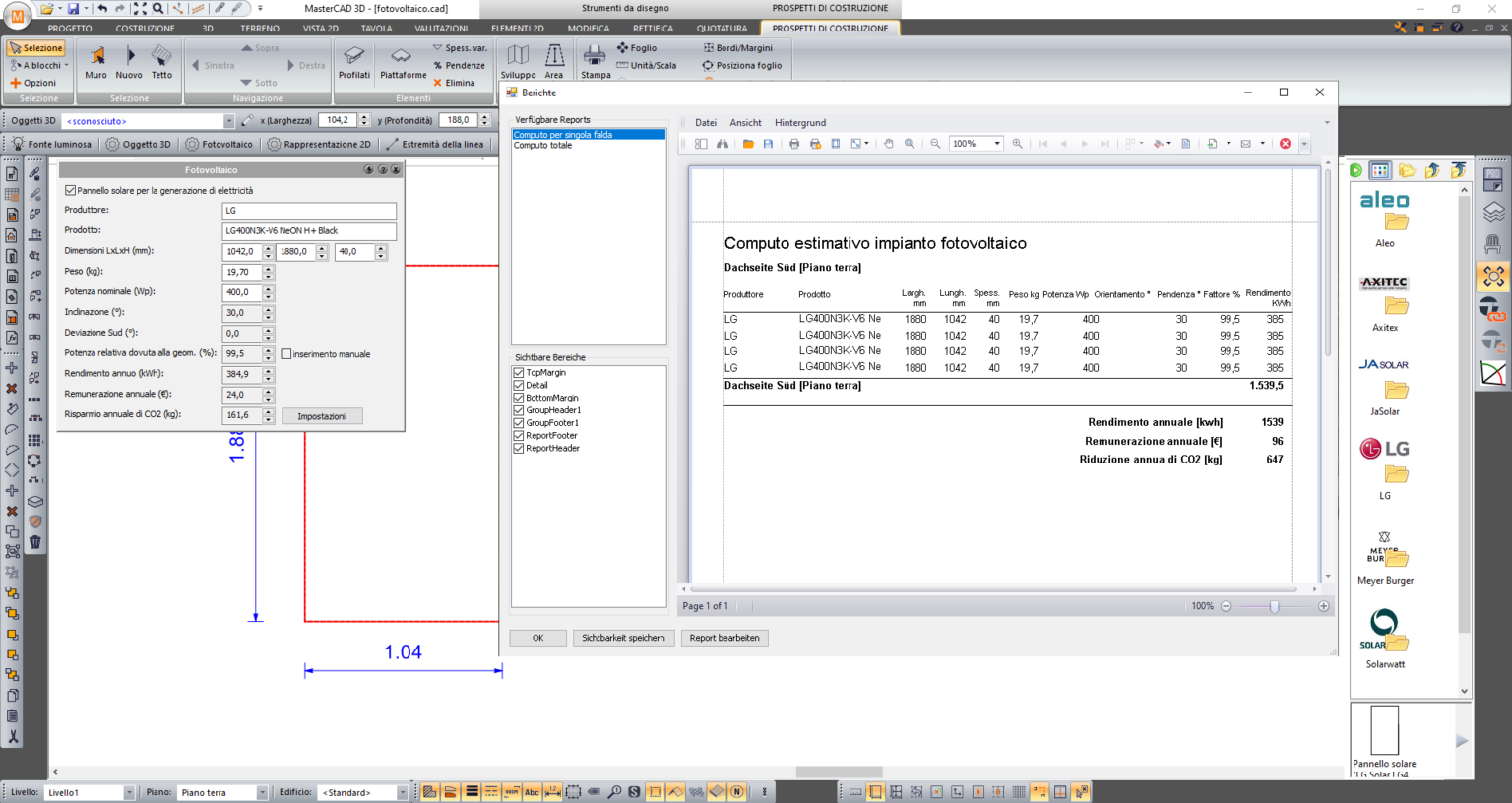Toggle GroupHeader1 checkbox
Viewport: 1512px width, 803px height.
click(519, 410)
